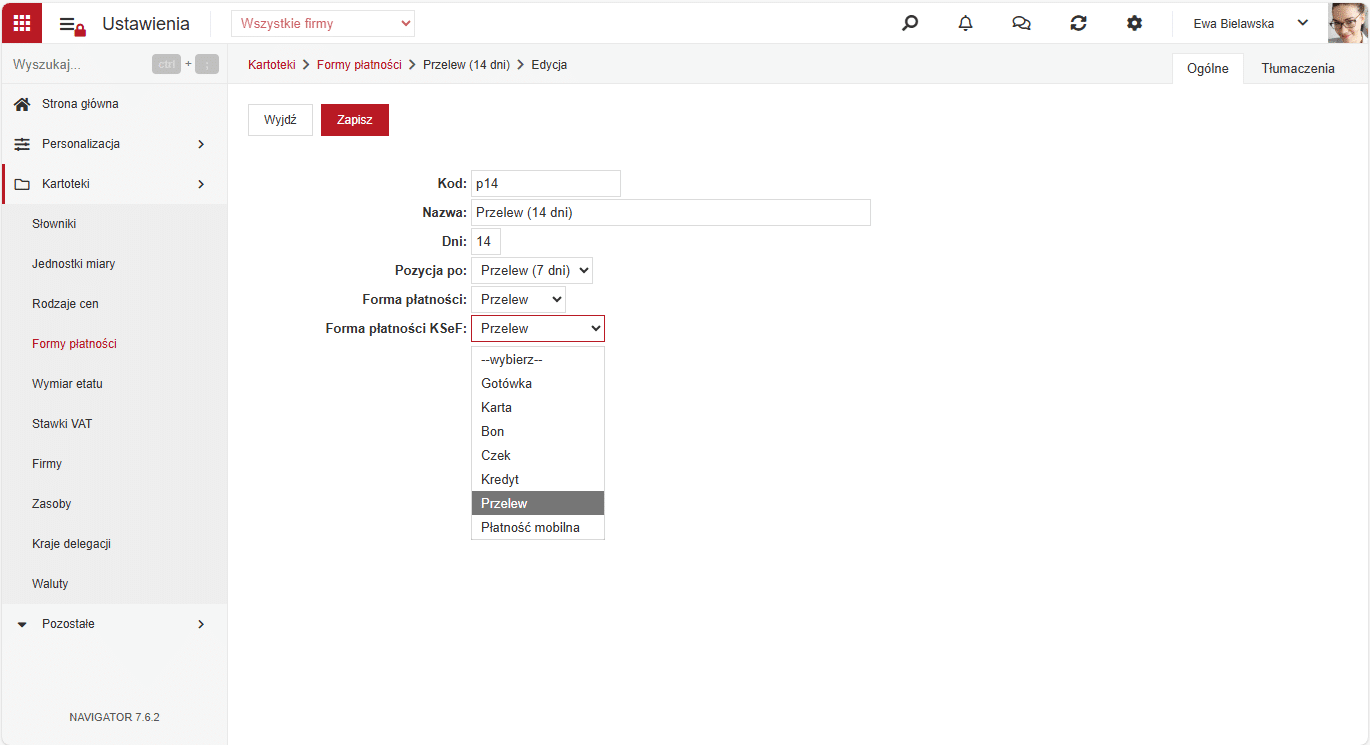The height and width of the screenshot is (745, 1370).
Task: Click the Wyjdź button
Action: point(280,120)
